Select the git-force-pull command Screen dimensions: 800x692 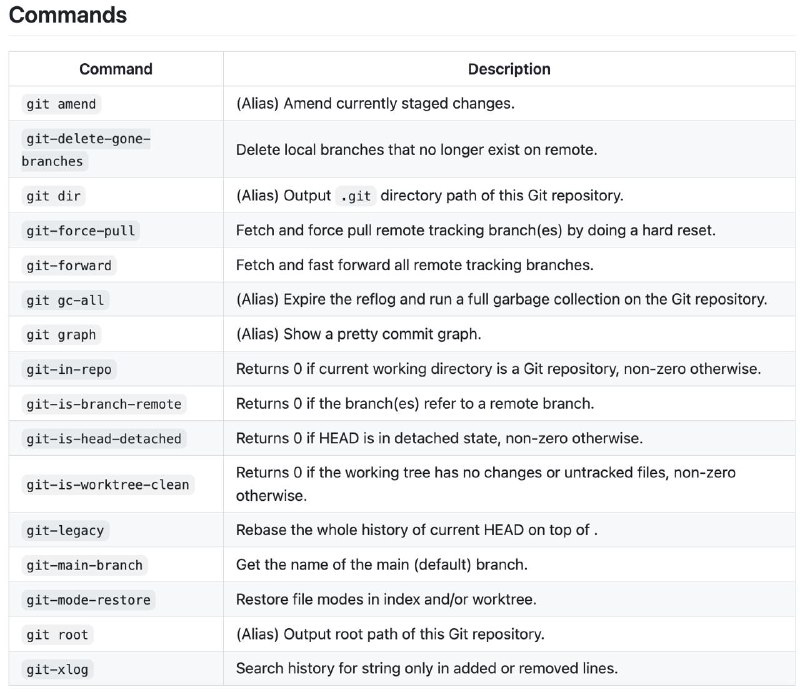[x=81, y=231]
